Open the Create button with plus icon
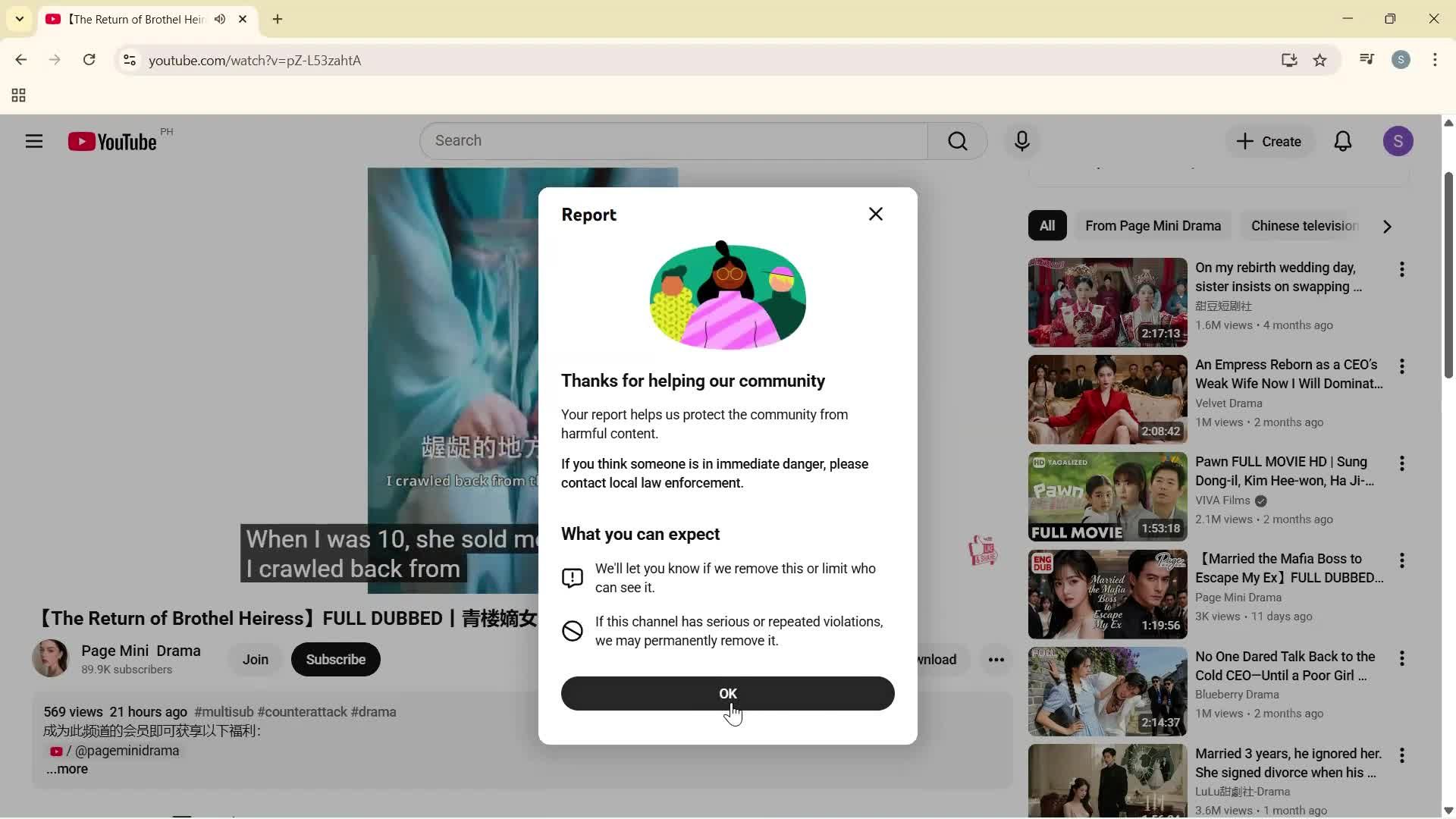The width and height of the screenshot is (1456, 819). 1269,141
